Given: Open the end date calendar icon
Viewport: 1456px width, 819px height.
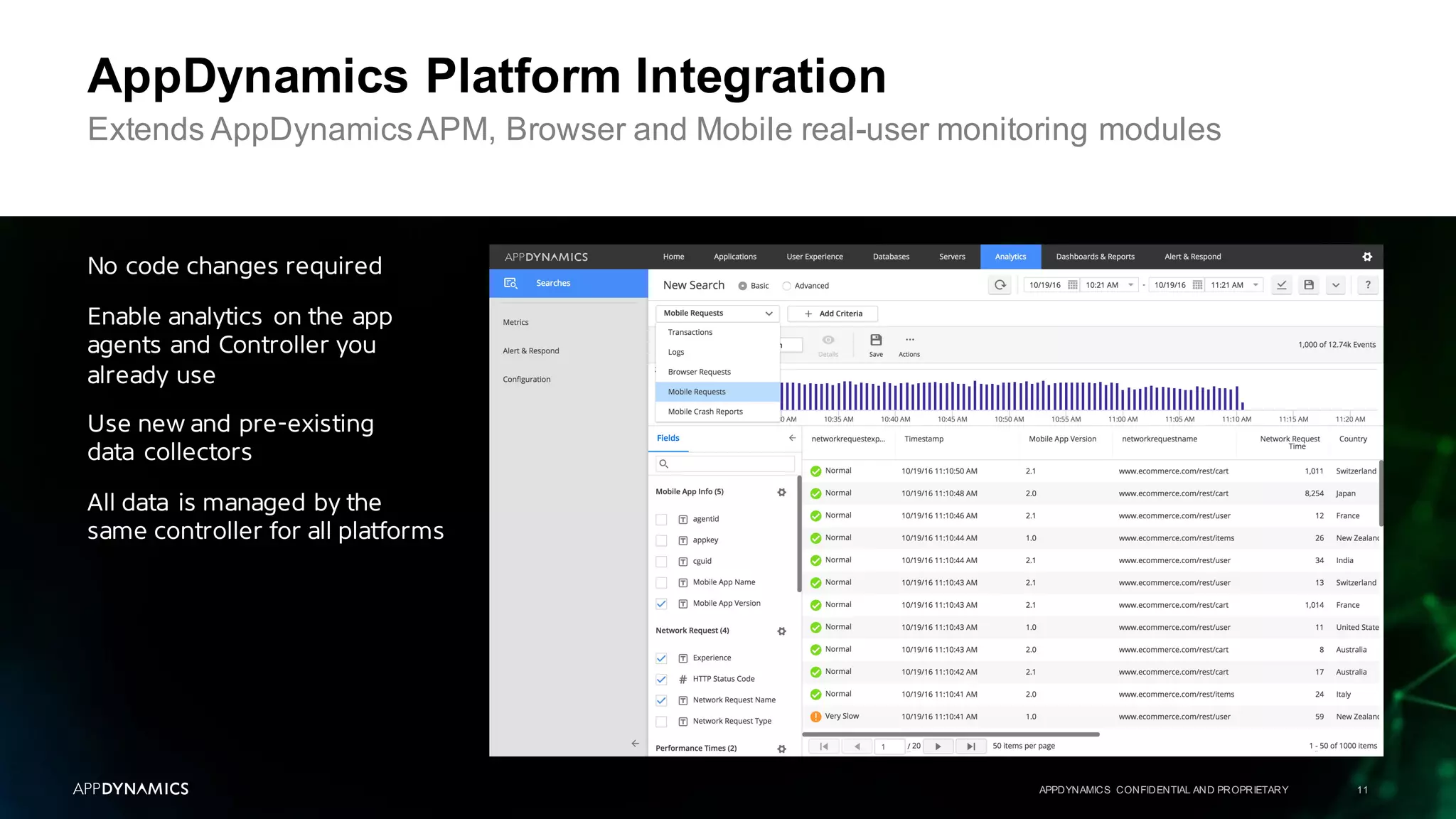Looking at the screenshot, I should click(1197, 285).
